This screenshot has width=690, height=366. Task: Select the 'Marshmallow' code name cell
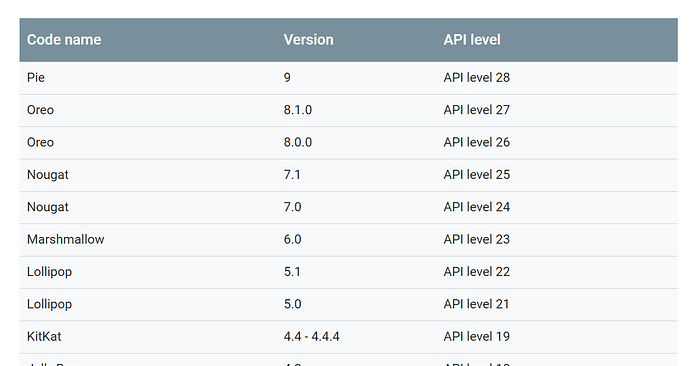(x=66, y=239)
